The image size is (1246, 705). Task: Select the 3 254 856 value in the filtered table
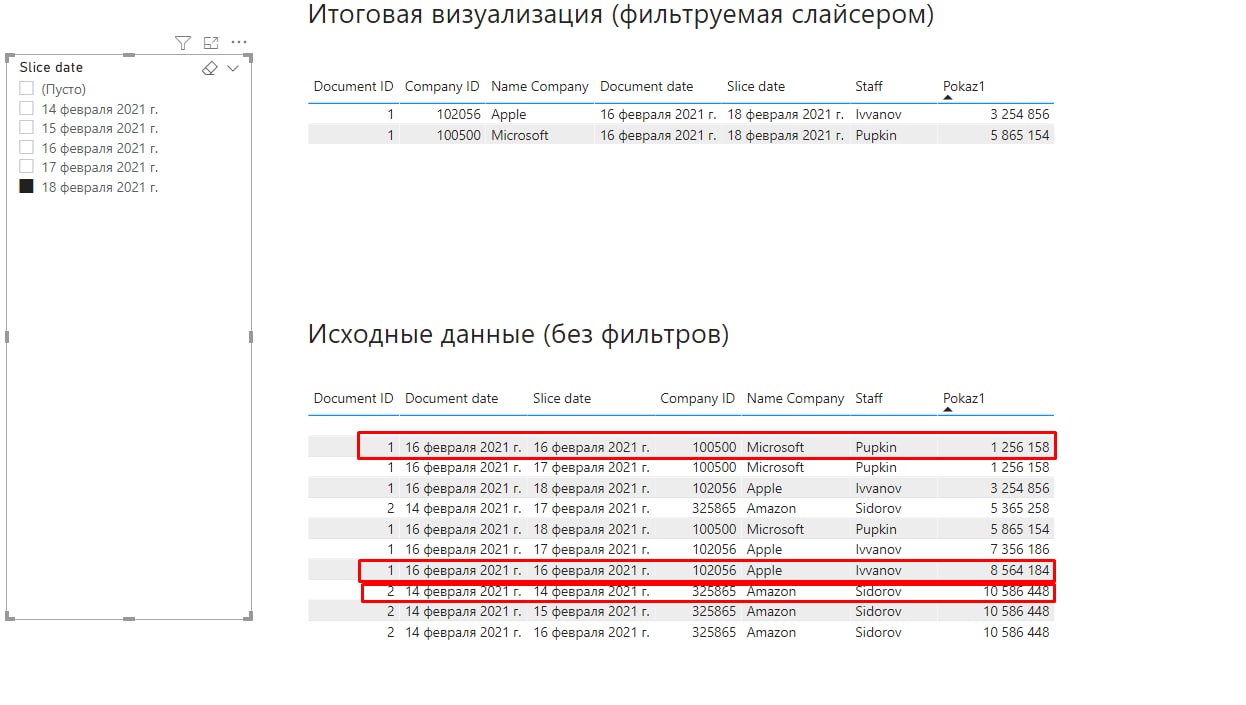click(1020, 115)
